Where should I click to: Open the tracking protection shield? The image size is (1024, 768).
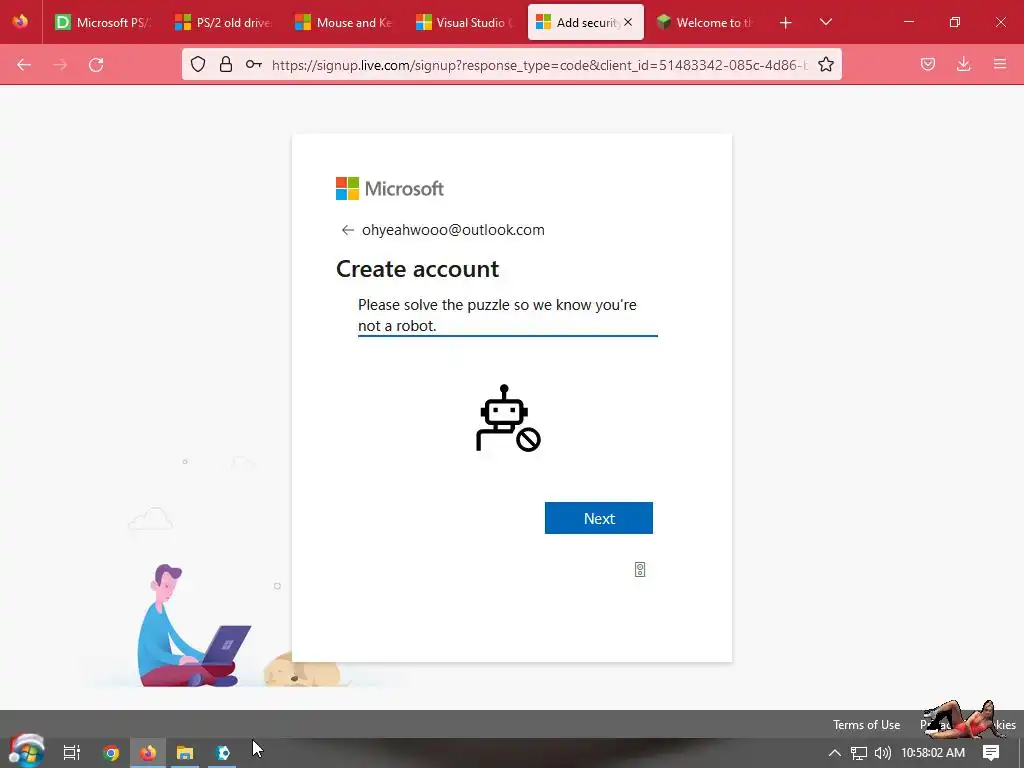click(198, 64)
